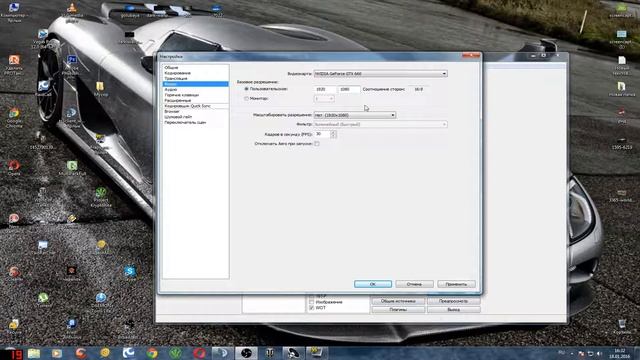Launch World of Tanks taskbar icon

270,353
